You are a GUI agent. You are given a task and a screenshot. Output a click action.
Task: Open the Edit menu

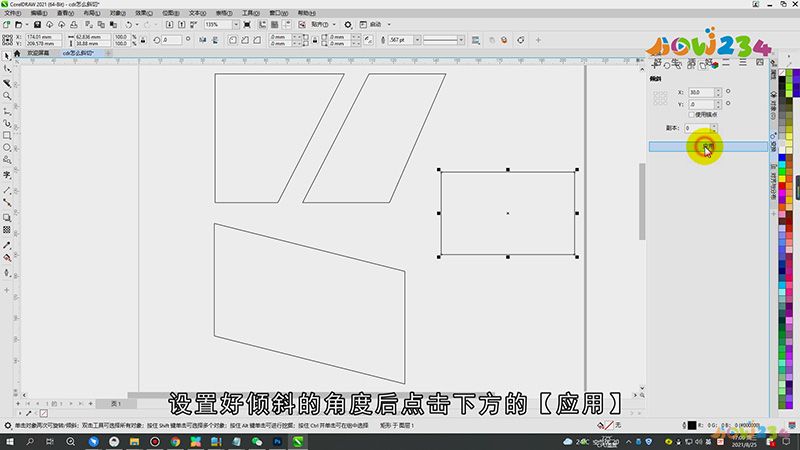coord(39,13)
